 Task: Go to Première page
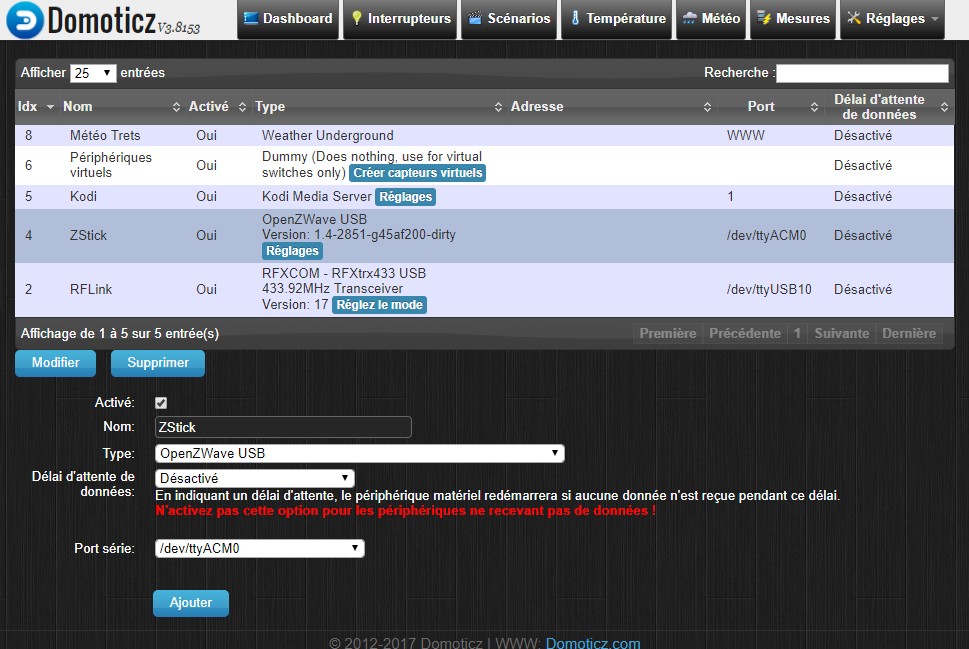(x=667, y=334)
